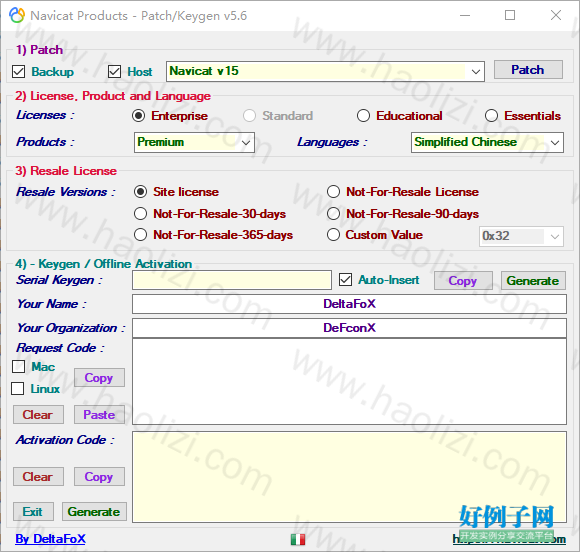Toggle the Host checkbox
The width and height of the screenshot is (580, 552).
click(114, 71)
